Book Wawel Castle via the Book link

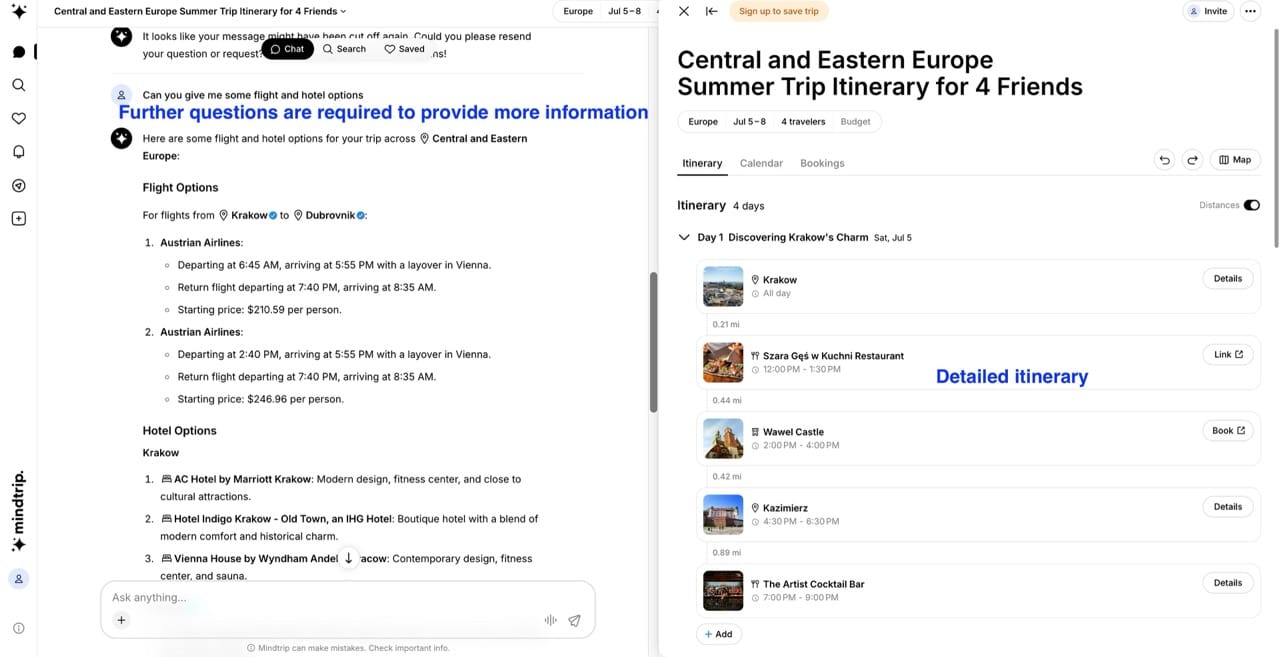1227,430
